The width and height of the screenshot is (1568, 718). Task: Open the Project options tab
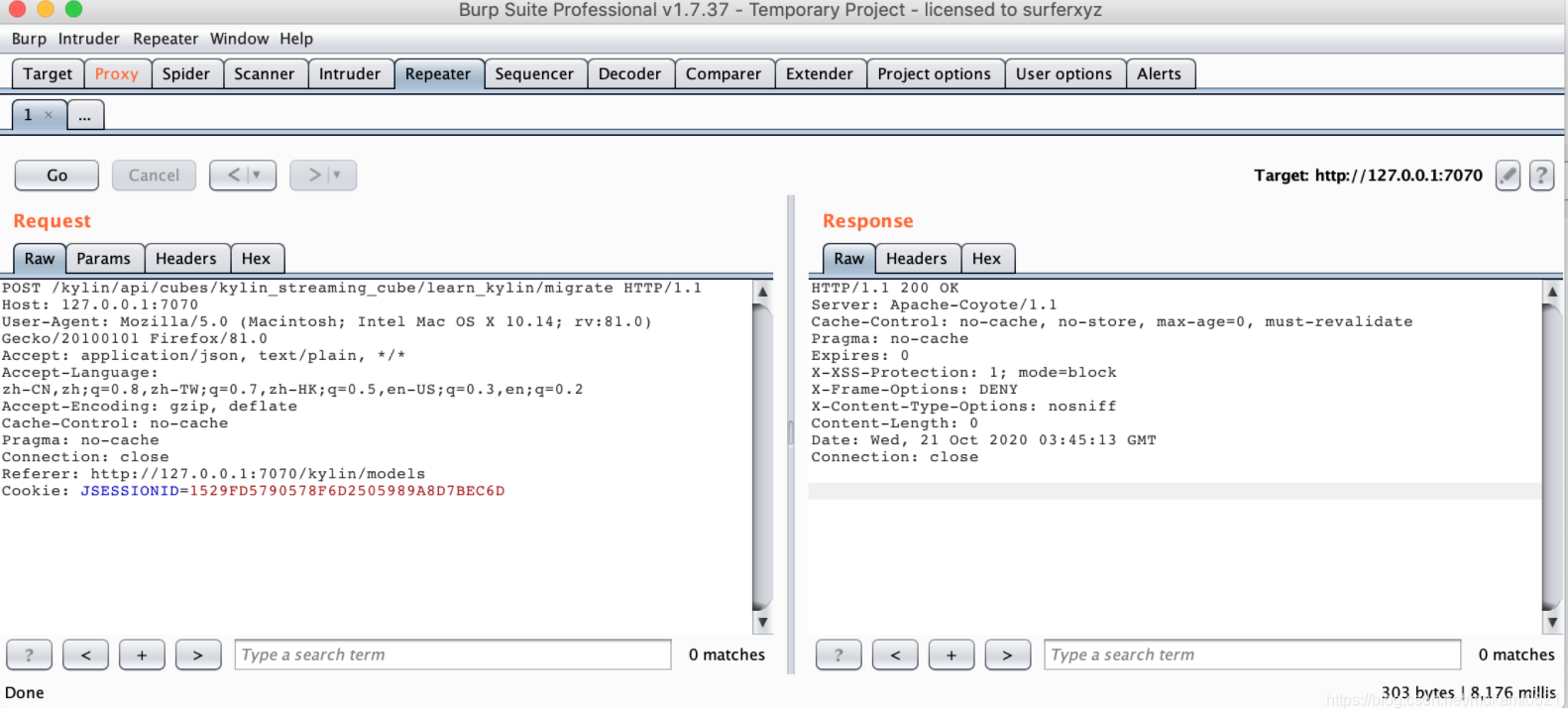point(934,74)
